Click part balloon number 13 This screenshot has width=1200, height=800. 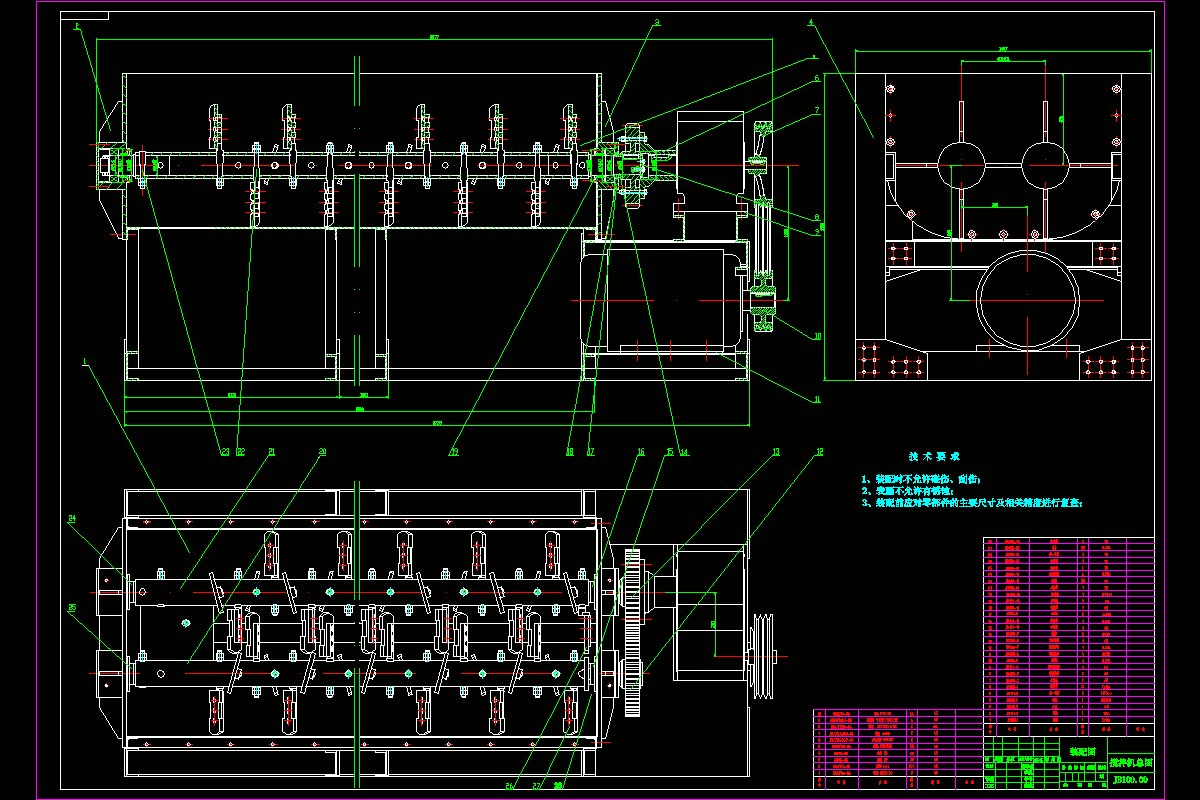click(775, 452)
